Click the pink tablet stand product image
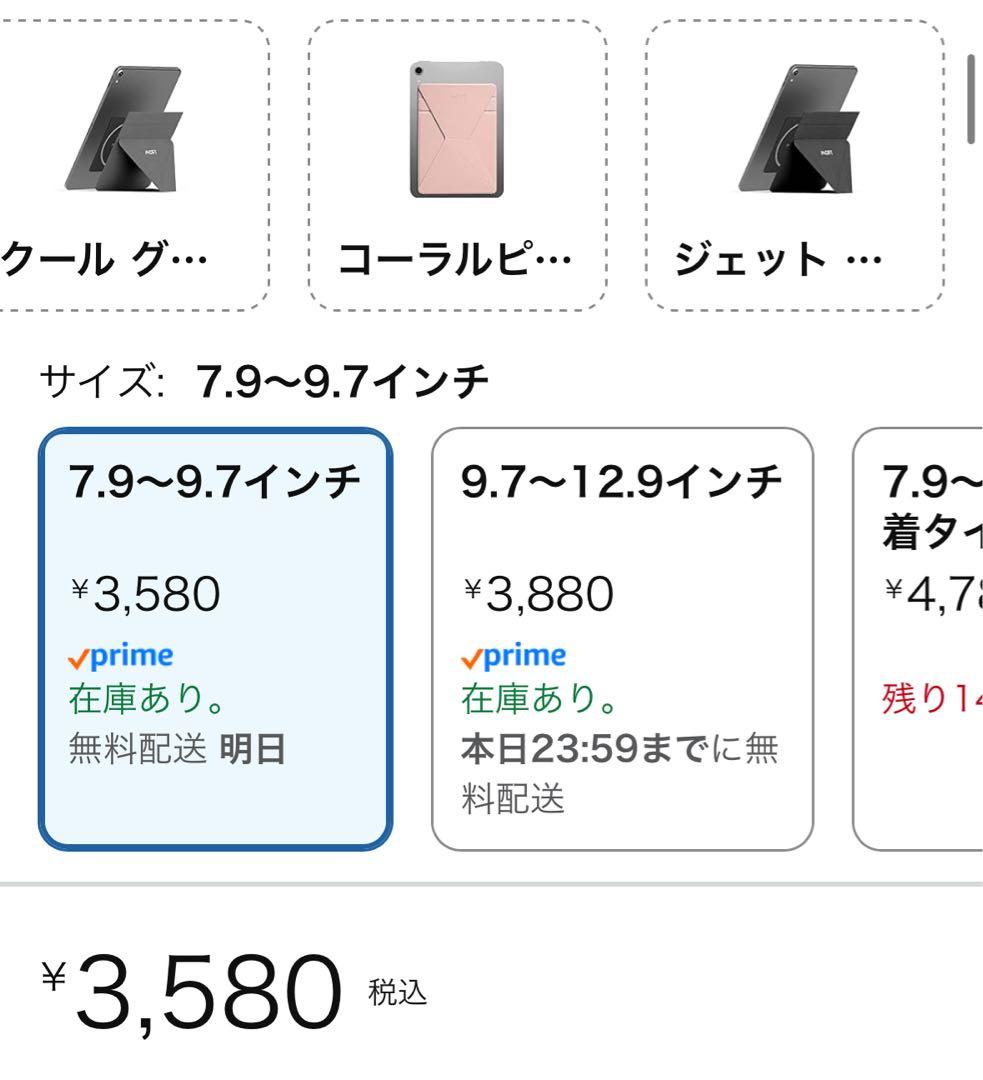 455,130
